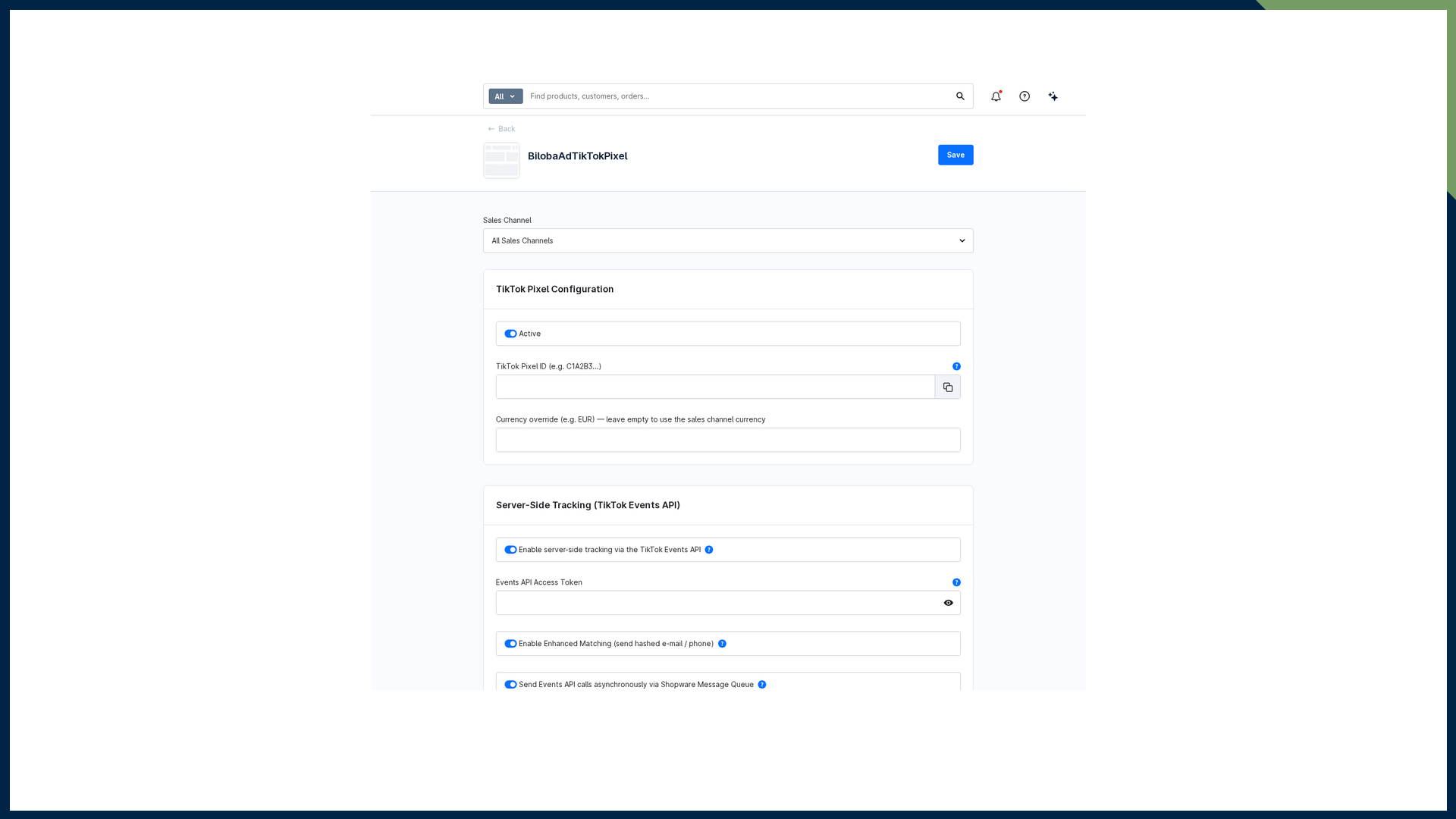This screenshot has width=1456, height=819.
Task: Open the AI sparkle assistant icon
Action: coord(1053,96)
